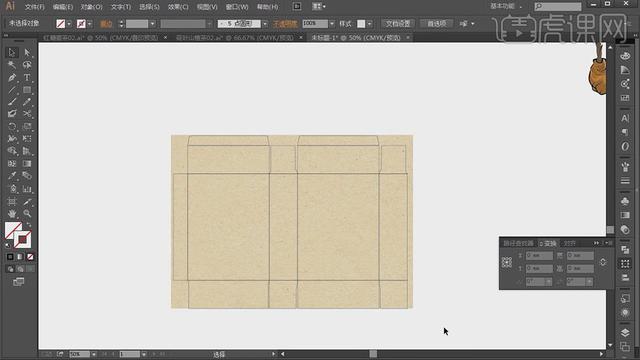This screenshot has height=360, width=640.
Task: Click the stroke 描边 link in control bar
Action: pos(106,24)
